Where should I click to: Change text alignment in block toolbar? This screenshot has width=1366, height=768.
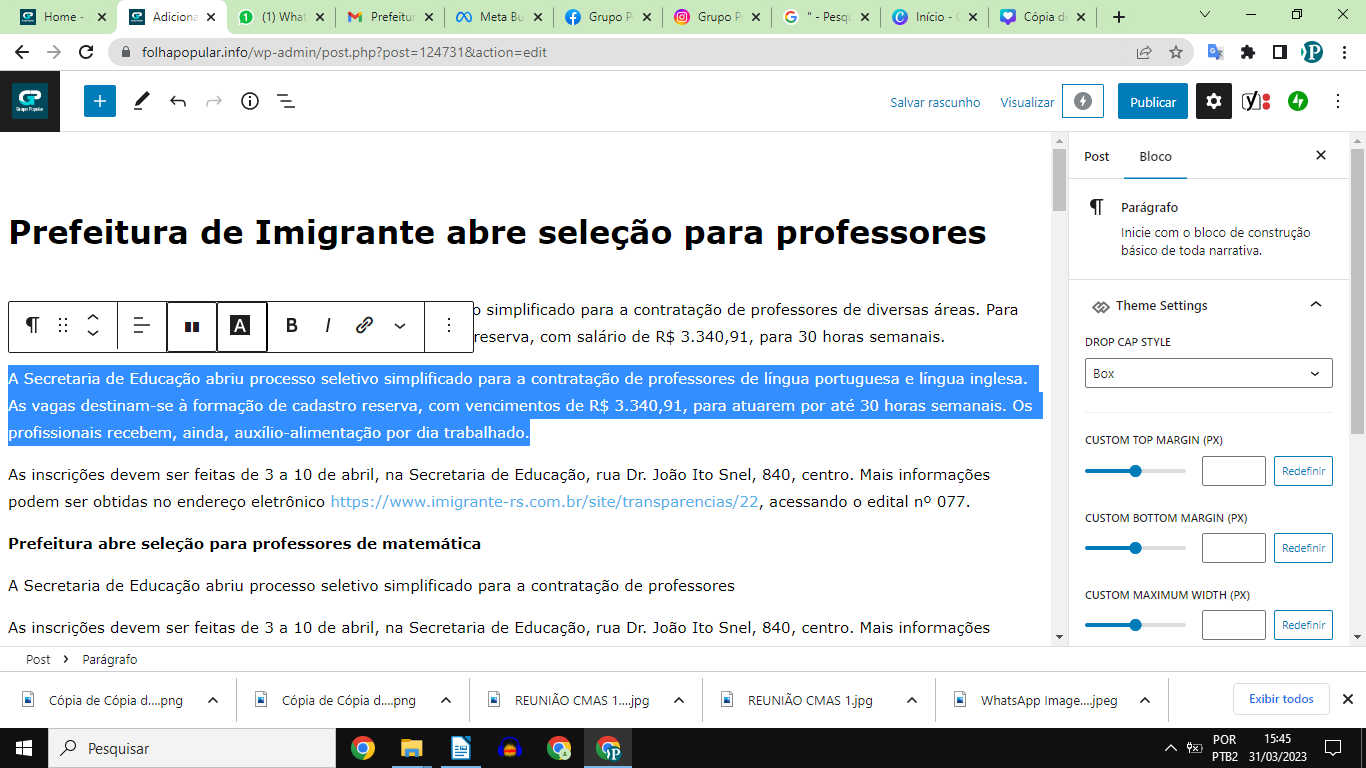click(142, 325)
